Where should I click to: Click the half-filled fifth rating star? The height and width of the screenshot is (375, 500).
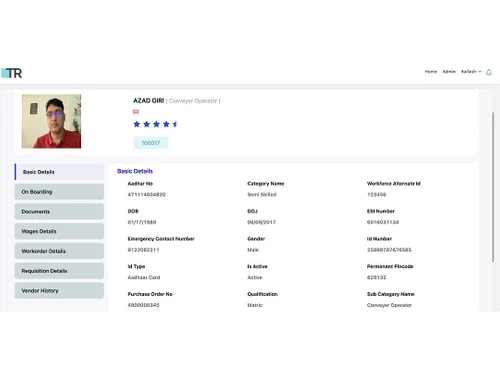[175, 124]
